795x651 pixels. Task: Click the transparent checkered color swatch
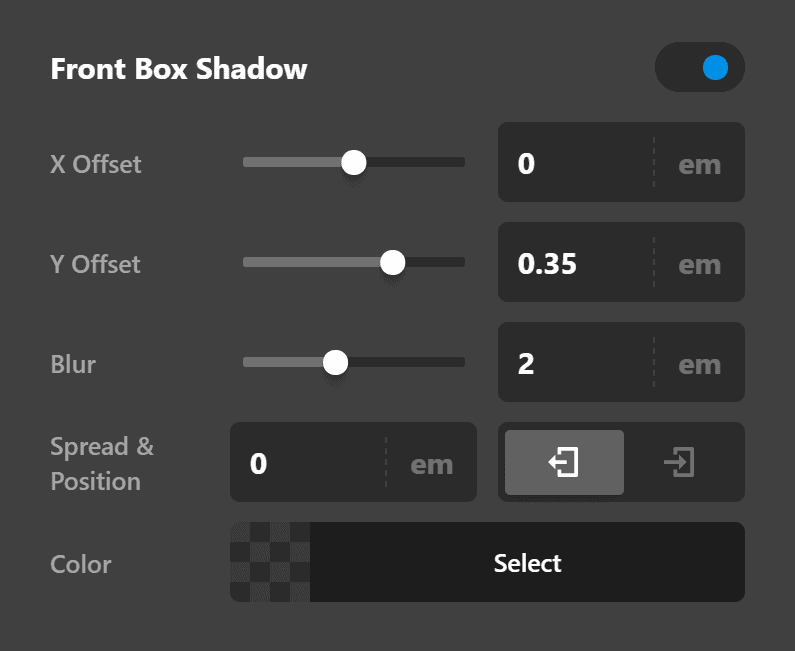[x=270, y=562]
